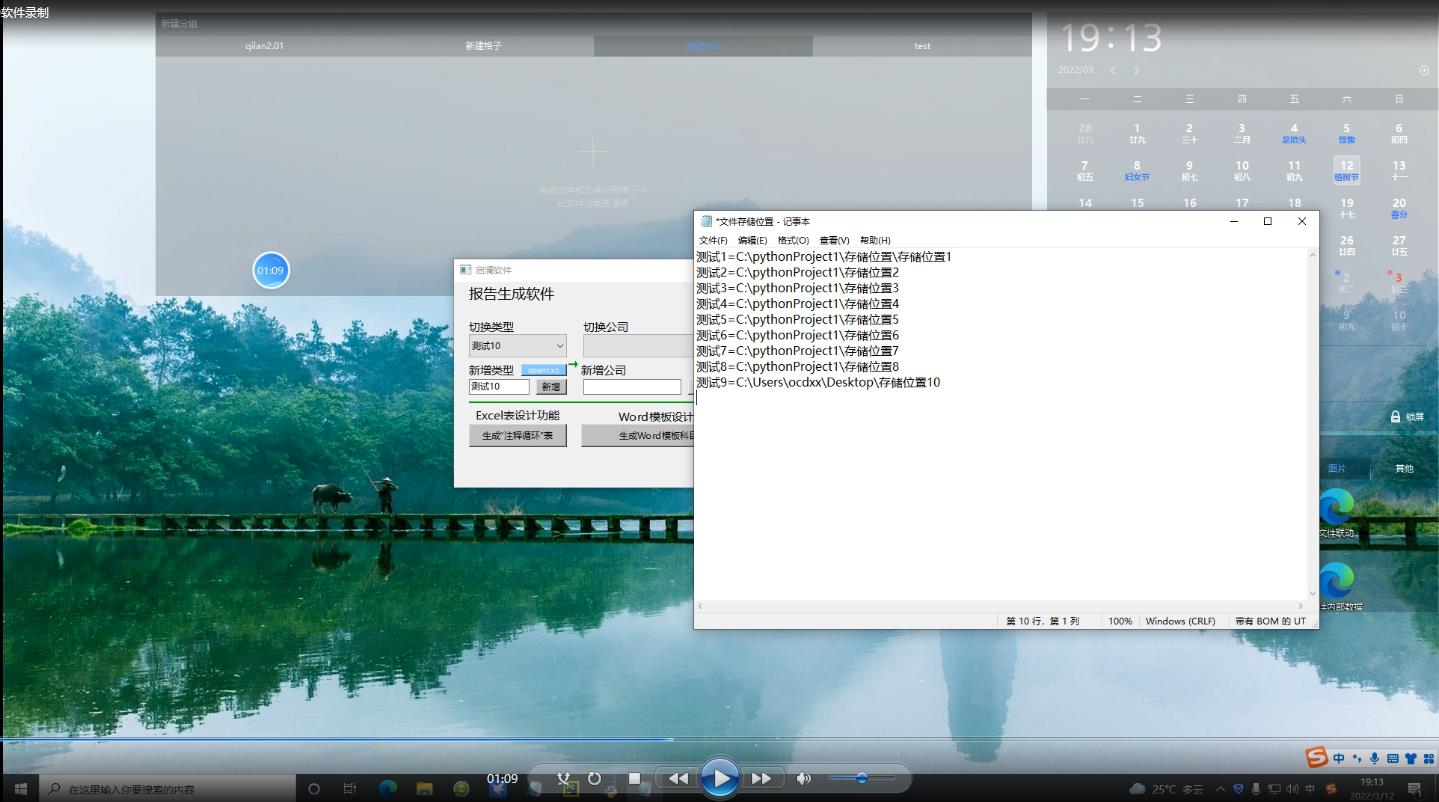
Task: Click the 新增公司 text input field
Action: [x=631, y=387]
